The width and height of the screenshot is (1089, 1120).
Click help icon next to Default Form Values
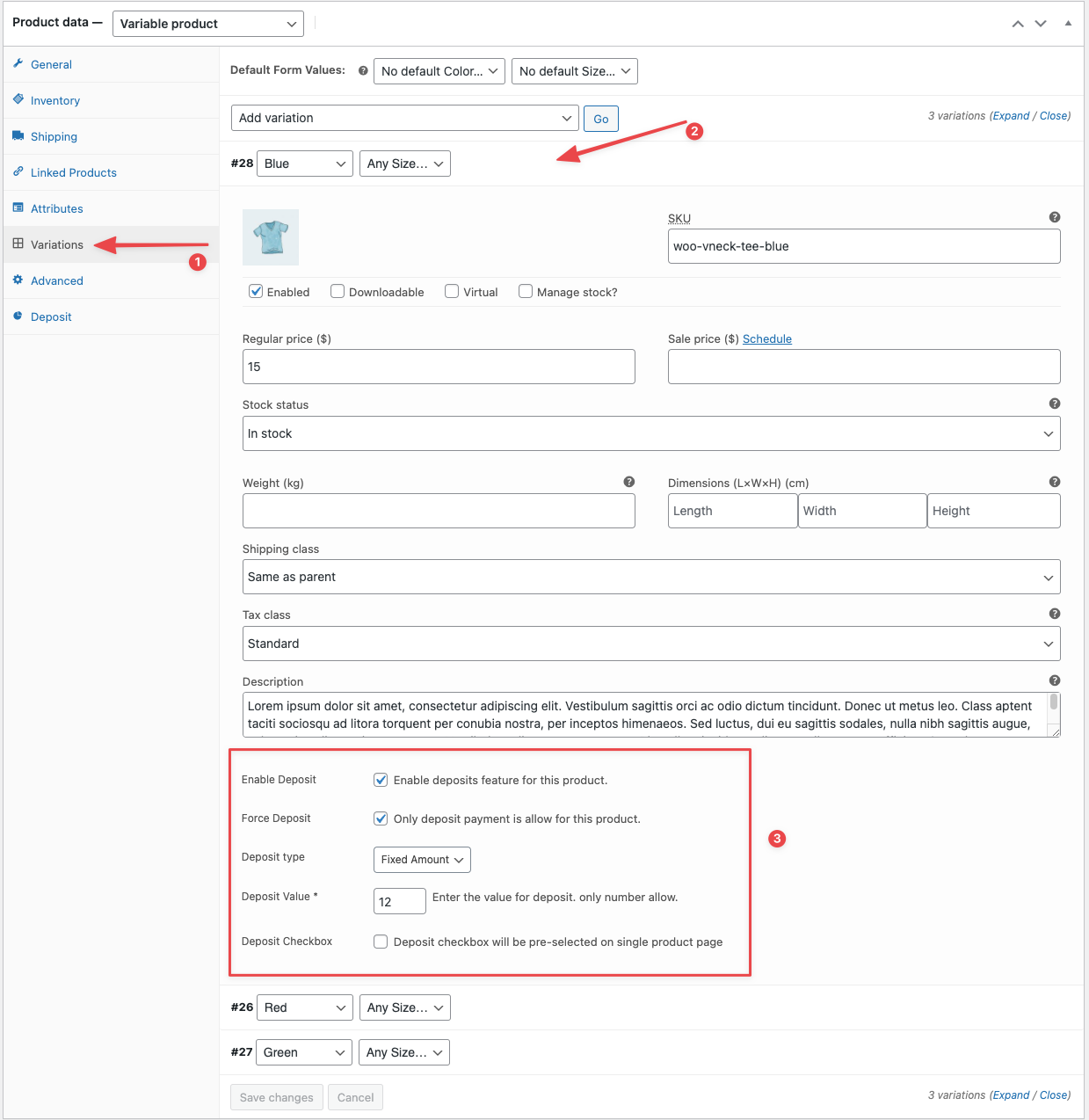pyautogui.click(x=363, y=71)
